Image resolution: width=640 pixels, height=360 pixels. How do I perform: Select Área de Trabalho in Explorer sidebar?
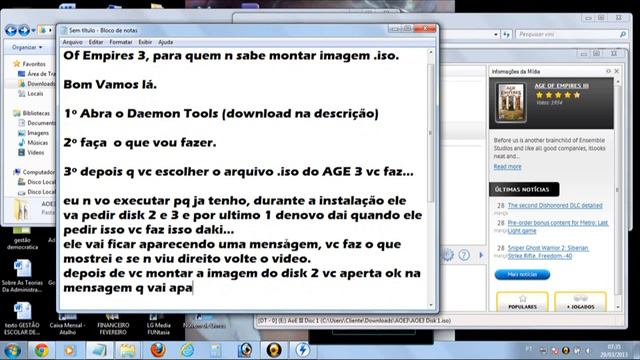pos(37,74)
